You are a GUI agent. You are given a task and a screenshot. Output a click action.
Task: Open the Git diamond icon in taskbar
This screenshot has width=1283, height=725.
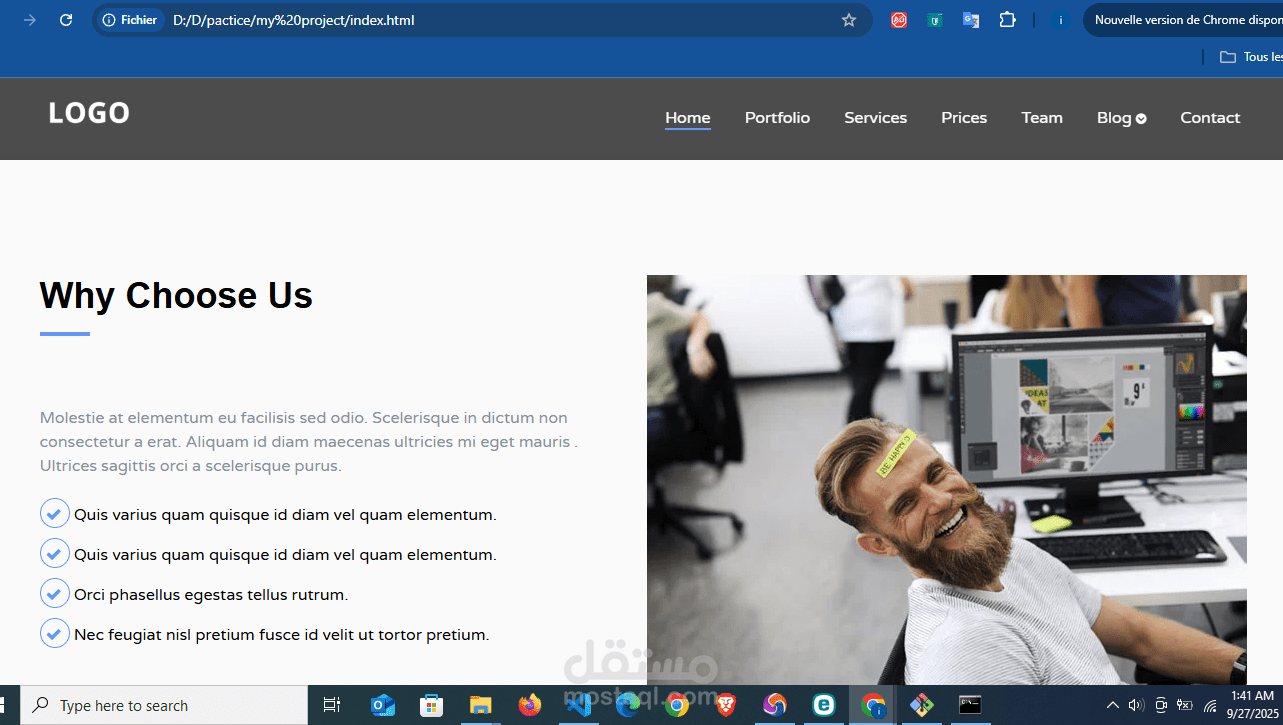click(921, 705)
